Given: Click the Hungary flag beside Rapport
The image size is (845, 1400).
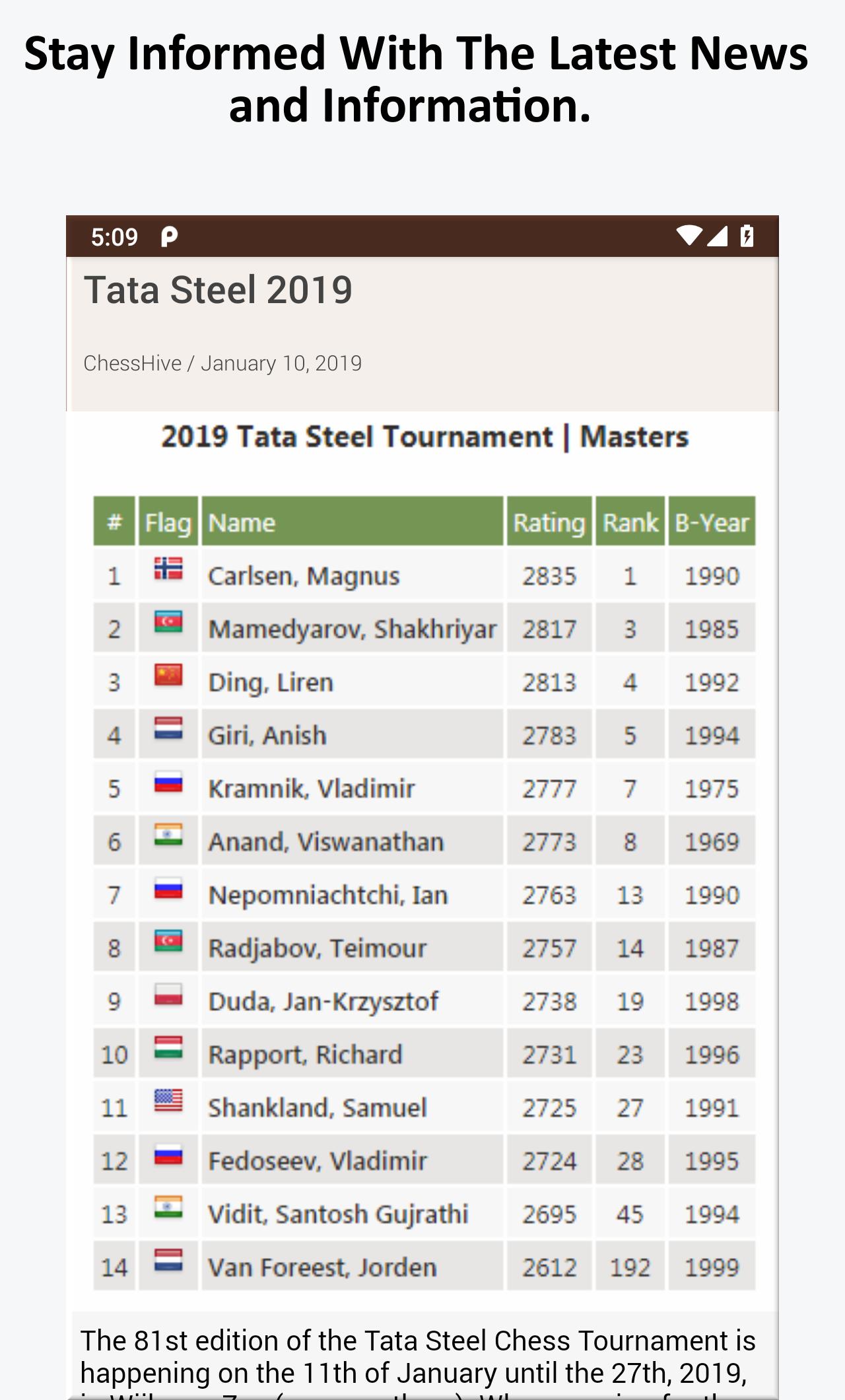Looking at the screenshot, I should pos(168,1047).
